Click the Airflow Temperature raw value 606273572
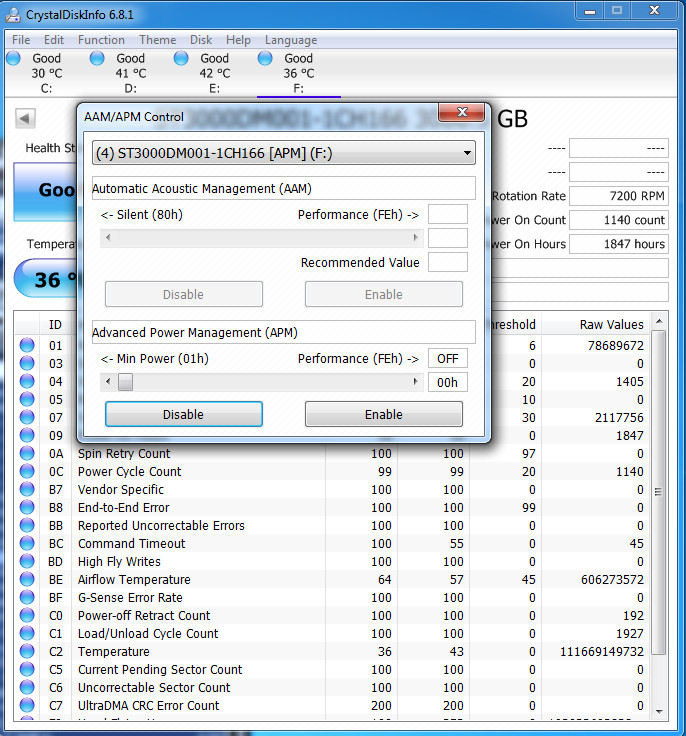Screen dimensions: 686x736 click(x=612, y=579)
